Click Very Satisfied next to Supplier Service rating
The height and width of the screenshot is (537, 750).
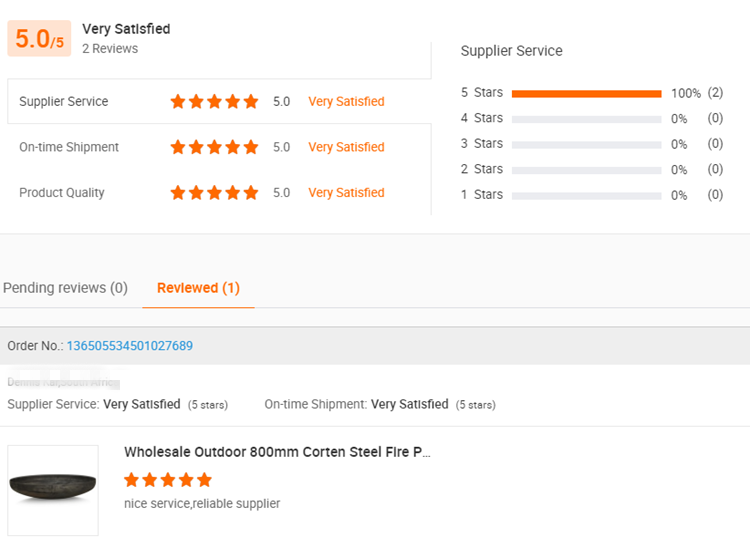346,101
